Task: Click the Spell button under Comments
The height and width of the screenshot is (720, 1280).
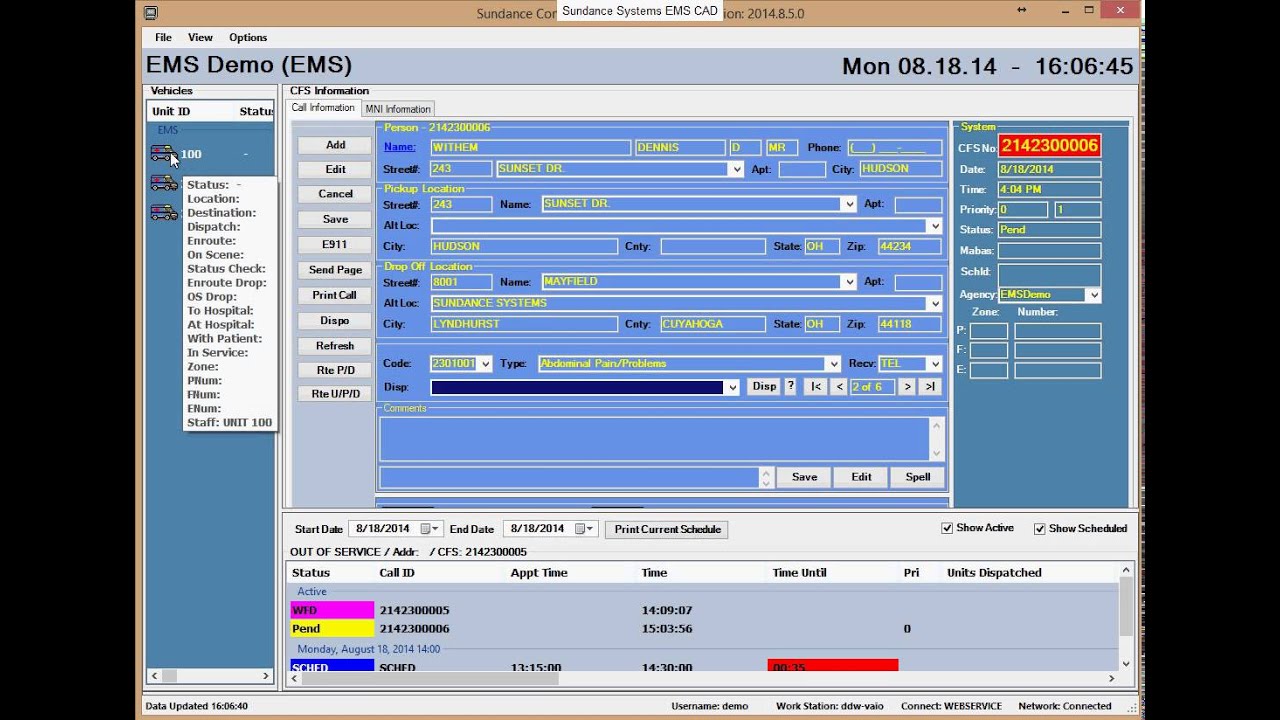Action: point(917,477)
